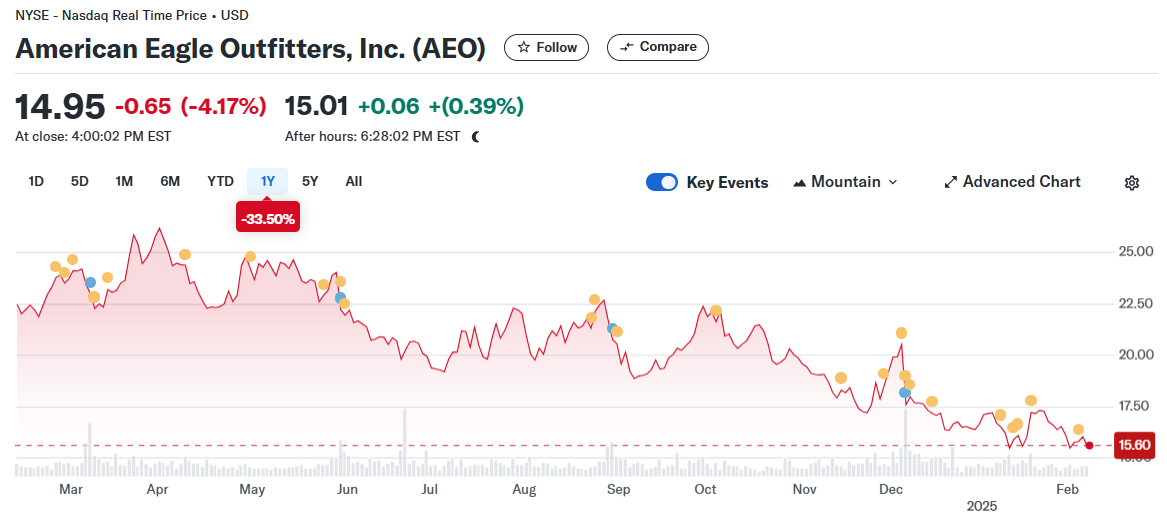
Task: Click the -0.65 (-4.17%) change text
Action: point(191,106)
